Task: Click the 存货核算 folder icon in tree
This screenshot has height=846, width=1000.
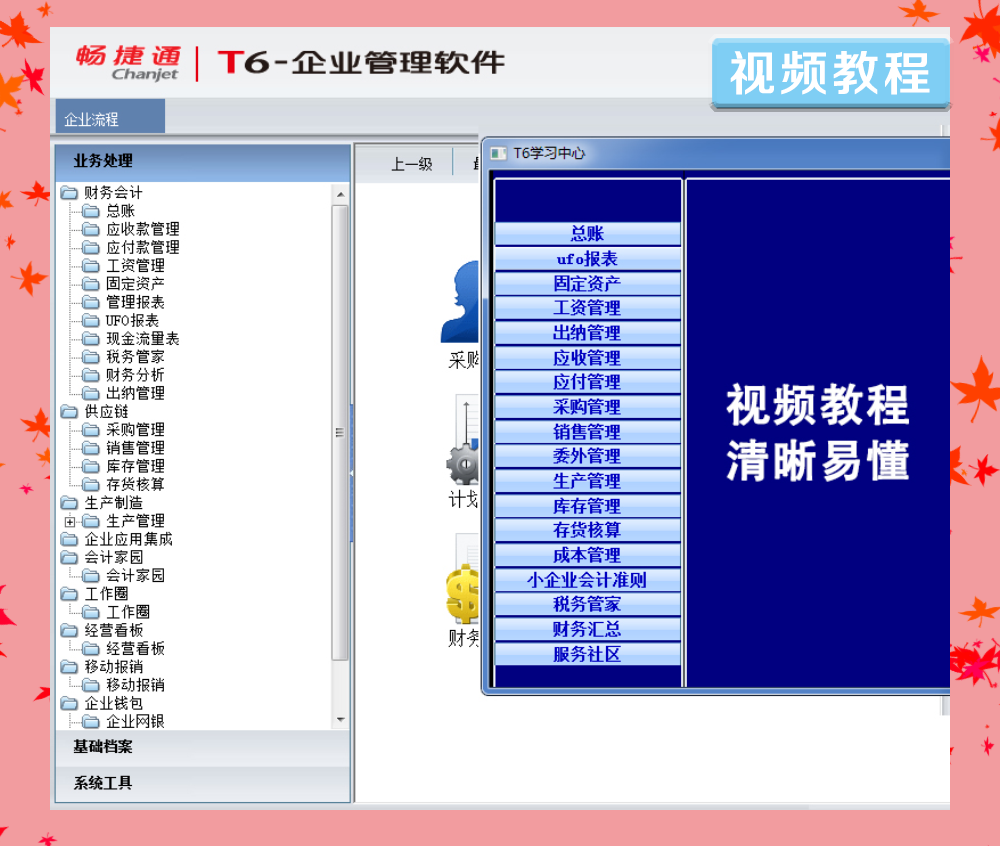Action: point(91,485)
